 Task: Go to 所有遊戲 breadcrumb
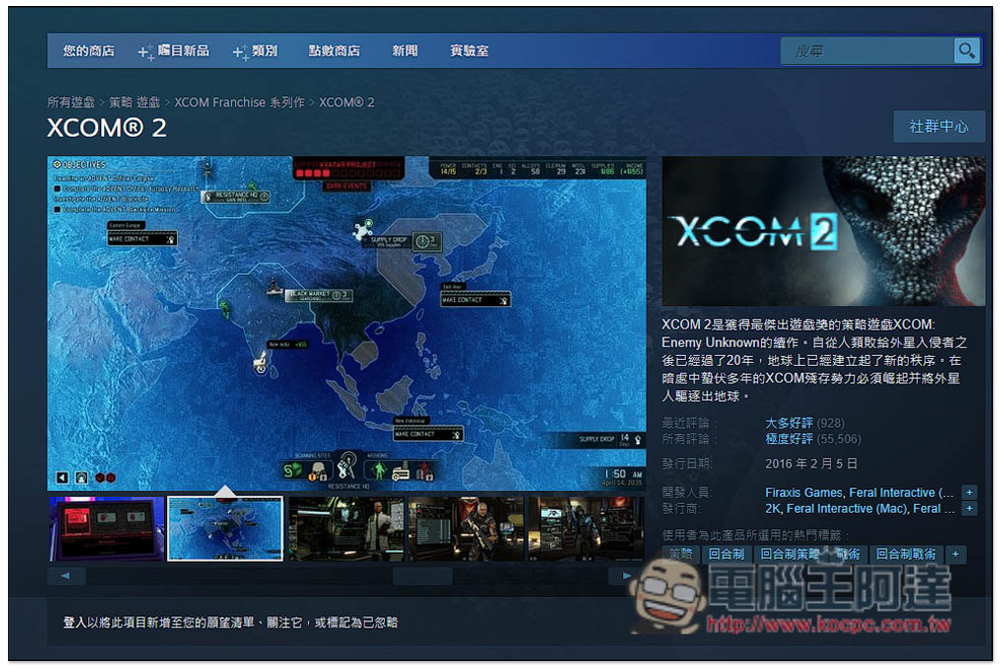click(x=71, y=102)
